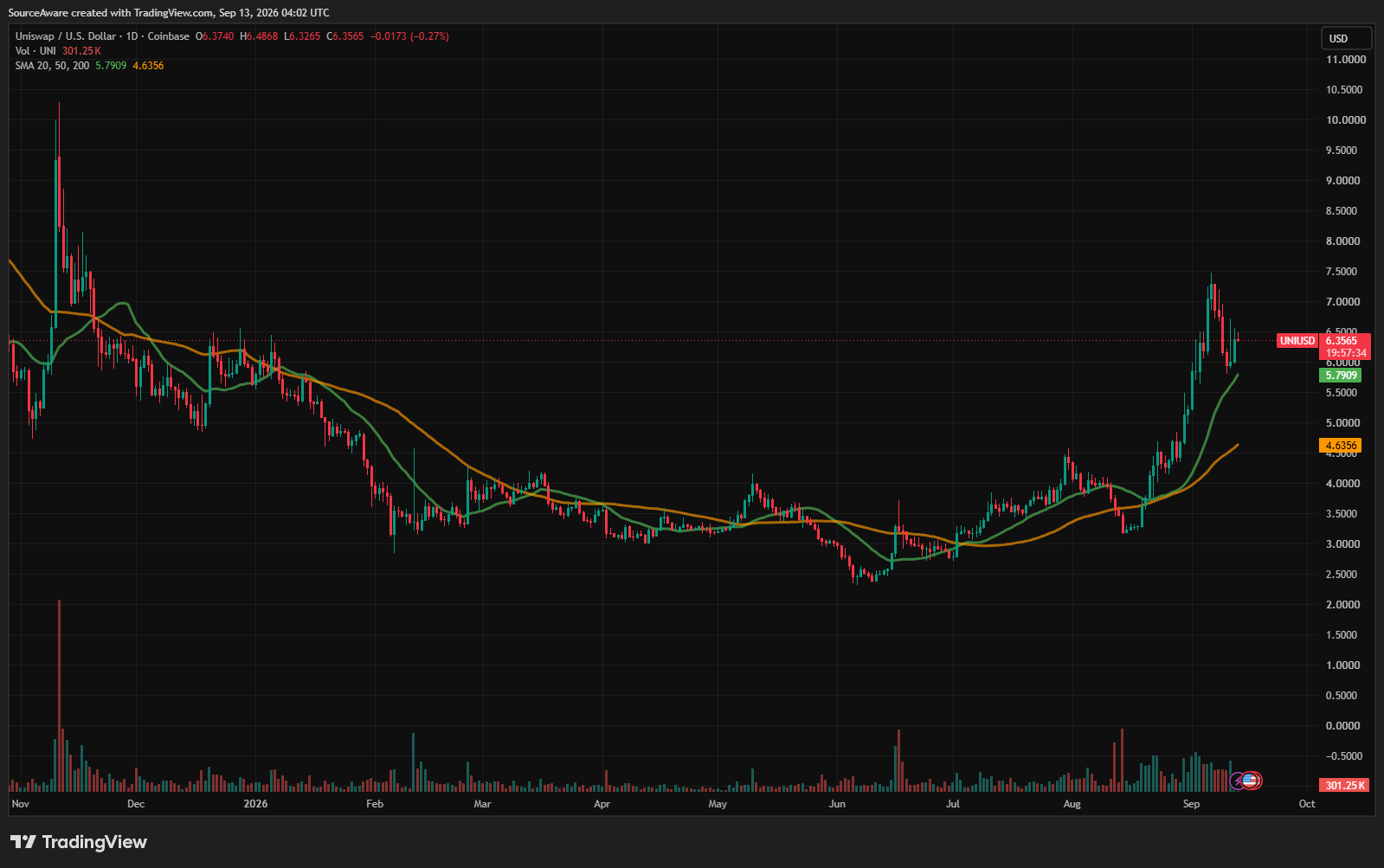Click the 7.0000 price scale label
Screen dimensions: 1384x868
click(x=1343, y=302)
